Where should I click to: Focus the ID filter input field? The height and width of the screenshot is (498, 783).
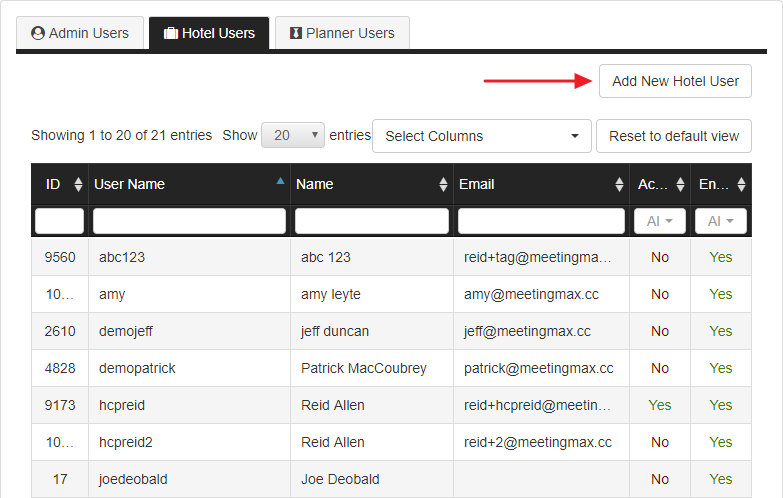[x=59, y=221]
